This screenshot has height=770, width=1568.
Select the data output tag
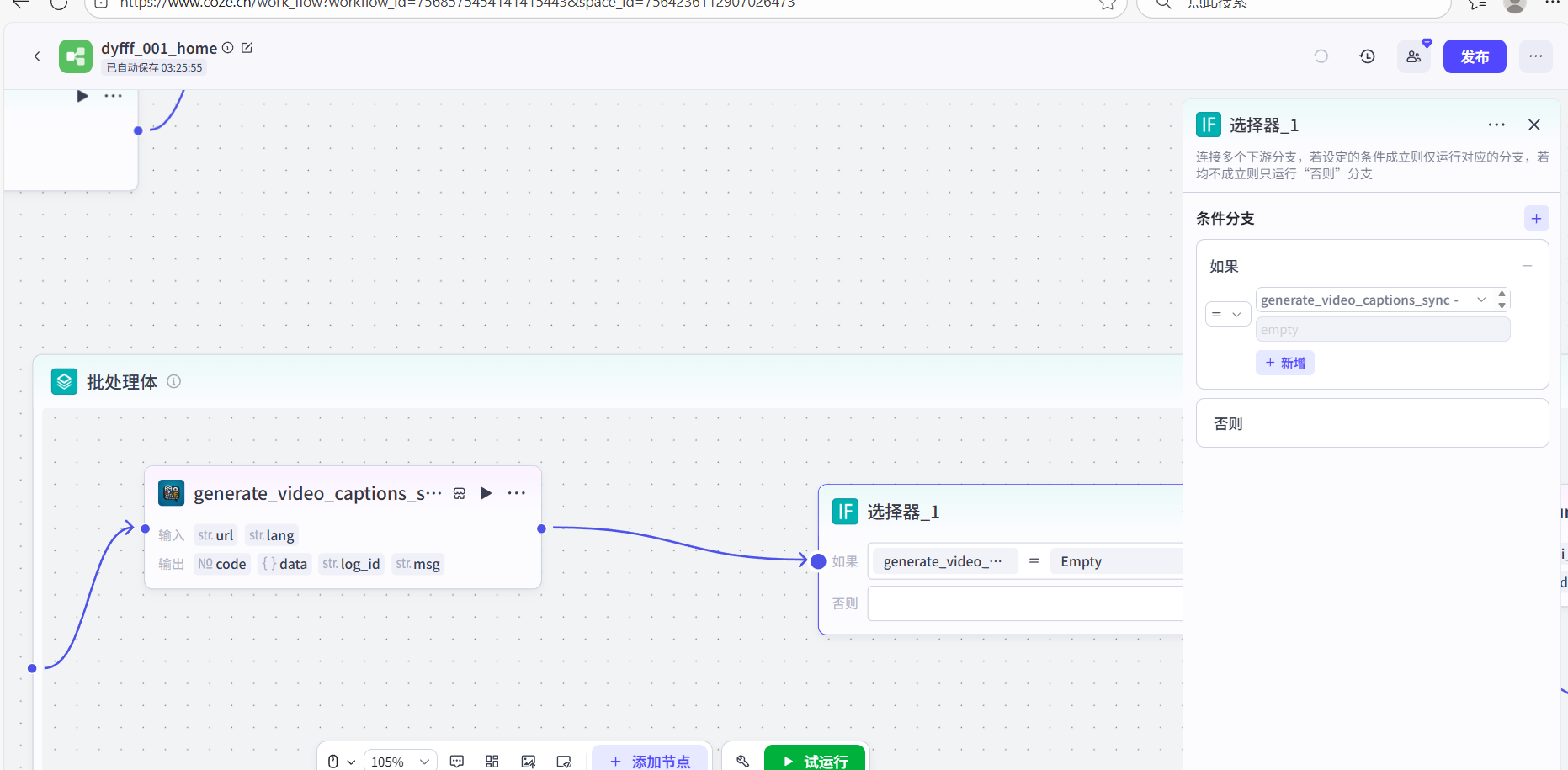(284, 564)
